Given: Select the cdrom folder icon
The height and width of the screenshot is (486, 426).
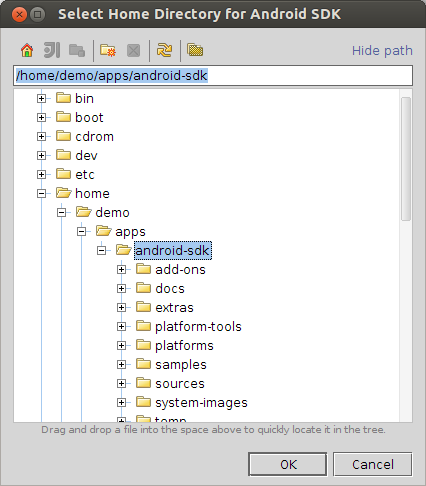Looking at the screenshot, I should [x=63, y=136].
